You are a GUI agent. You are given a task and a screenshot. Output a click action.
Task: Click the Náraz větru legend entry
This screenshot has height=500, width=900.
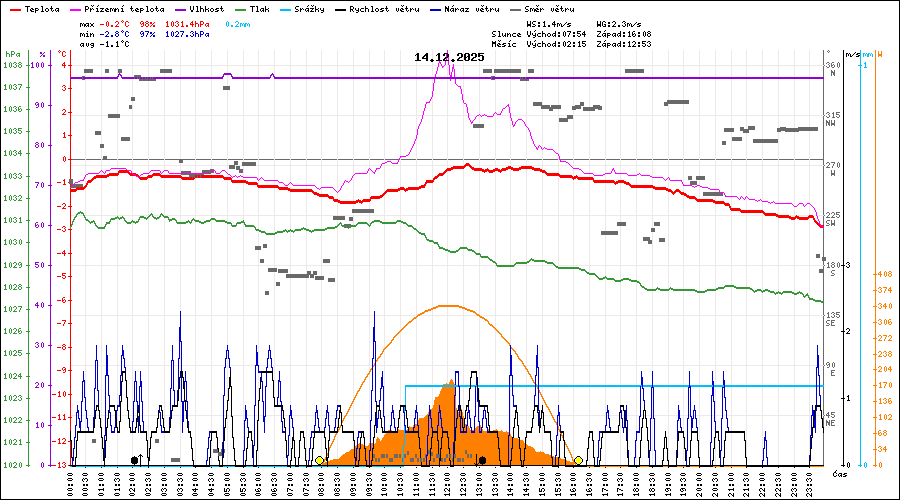(470, 9)
